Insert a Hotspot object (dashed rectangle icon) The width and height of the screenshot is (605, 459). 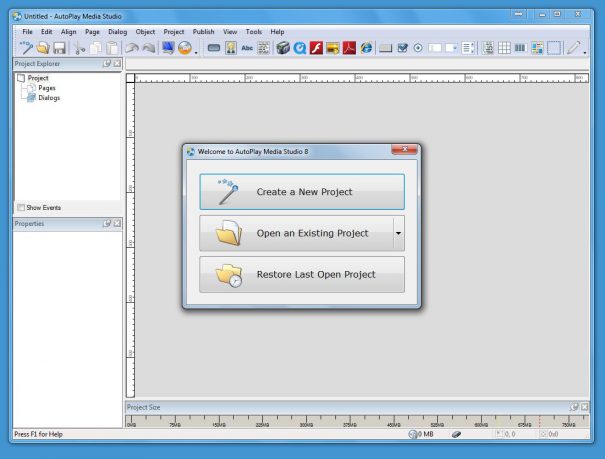554,48
